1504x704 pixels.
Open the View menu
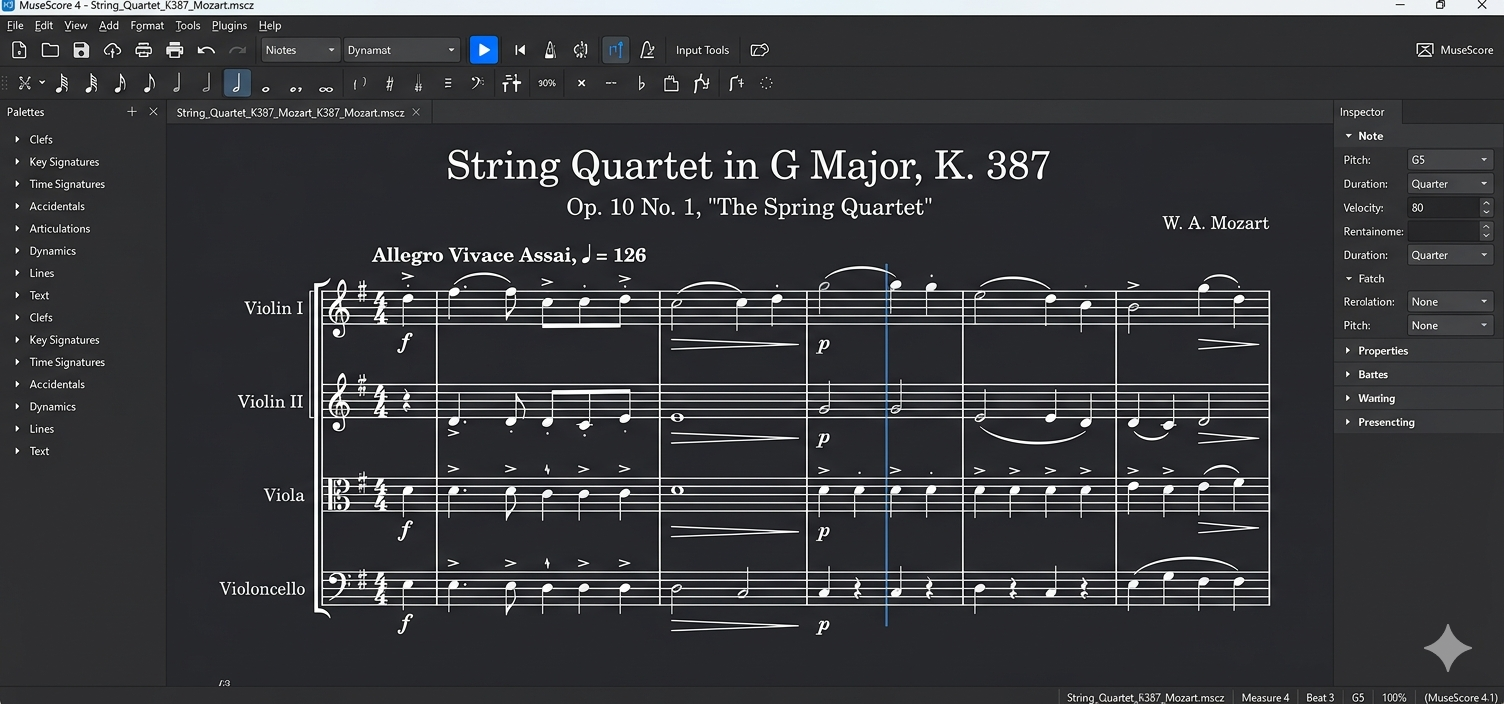coord(76,25)
